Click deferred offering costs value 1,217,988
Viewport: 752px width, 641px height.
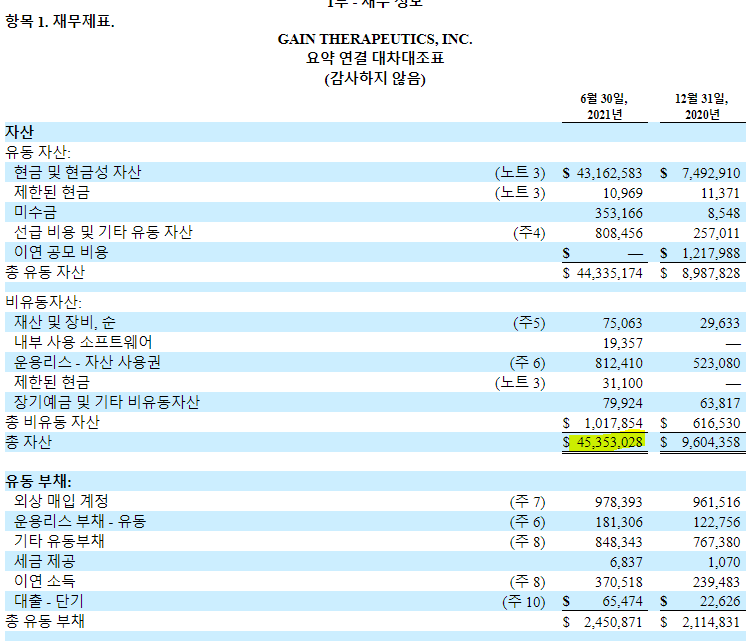(x=711, y=253)
